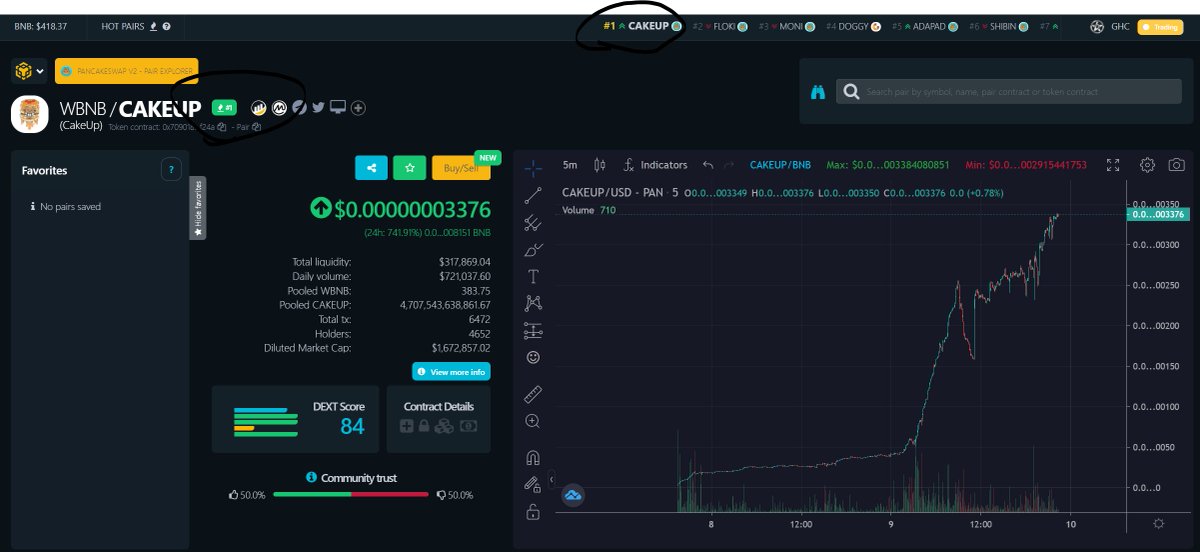Copy the token contract address
Image resolution: width=1200 pixels, height=552 pixels.
(x=222, y=127)
